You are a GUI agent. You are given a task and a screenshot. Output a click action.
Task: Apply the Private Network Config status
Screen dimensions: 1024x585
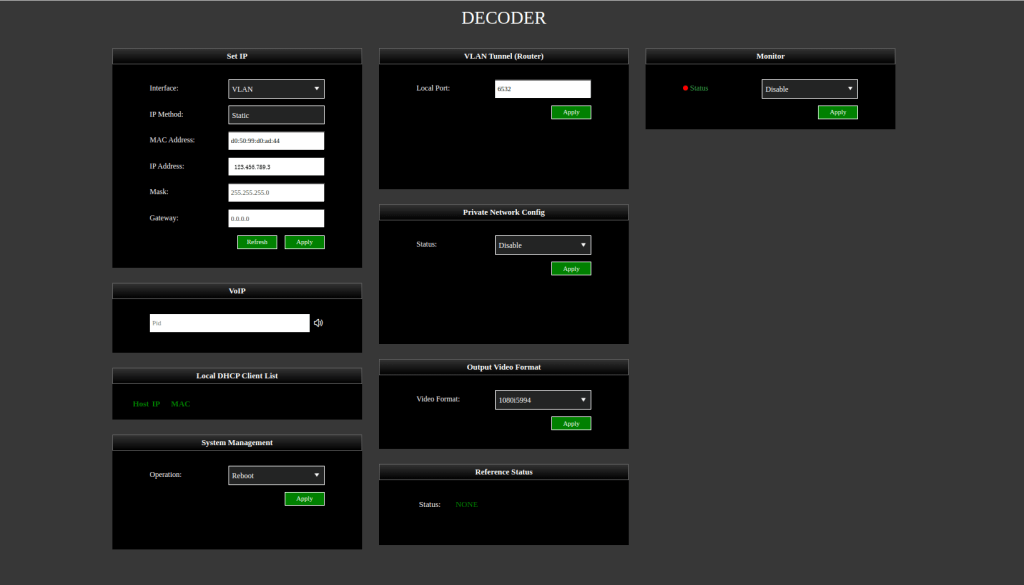(571, 268)
